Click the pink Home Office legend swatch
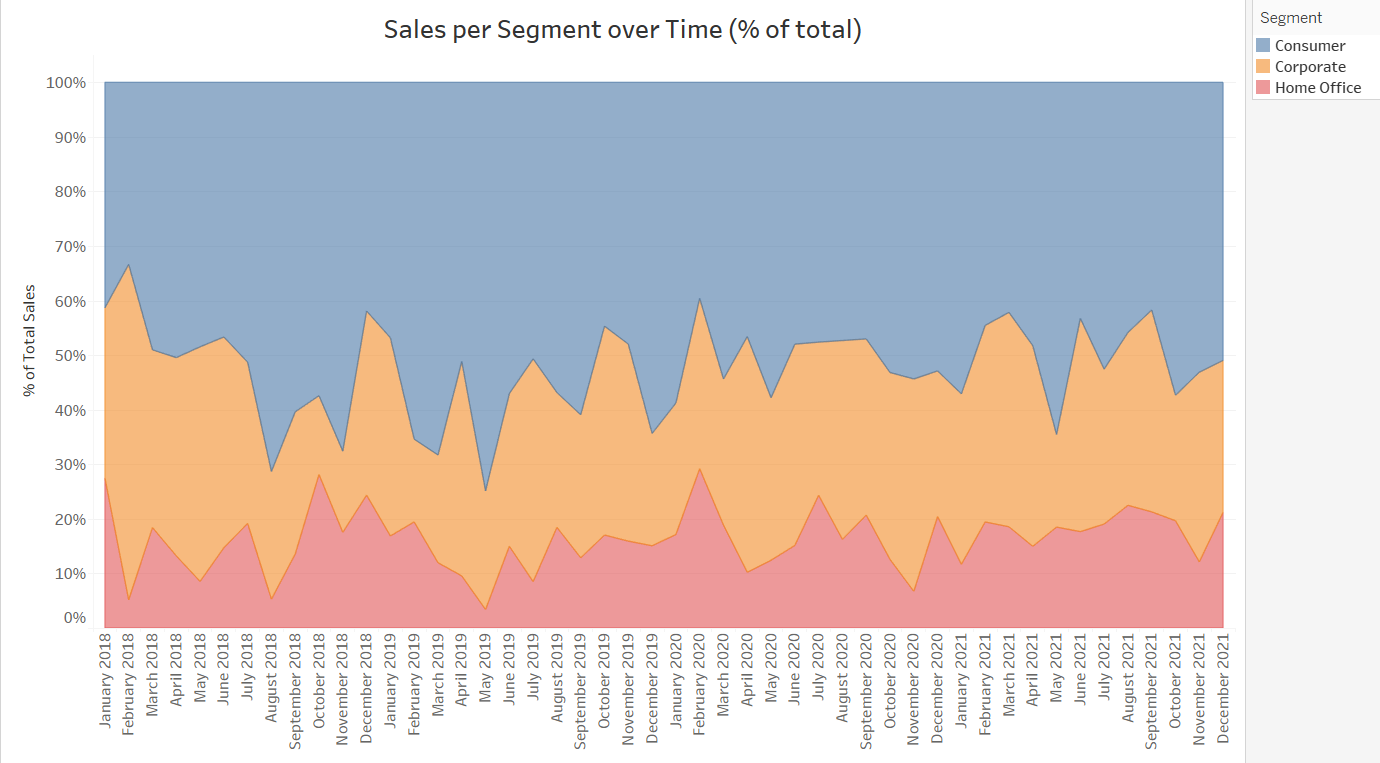The height and width of the screenshot is (763, 1380). 1263,88
